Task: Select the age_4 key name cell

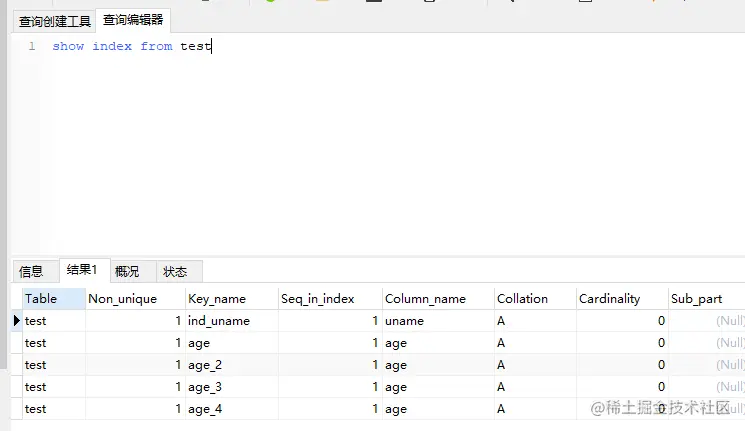Action: pyautogui.click(x=232, y=409)
